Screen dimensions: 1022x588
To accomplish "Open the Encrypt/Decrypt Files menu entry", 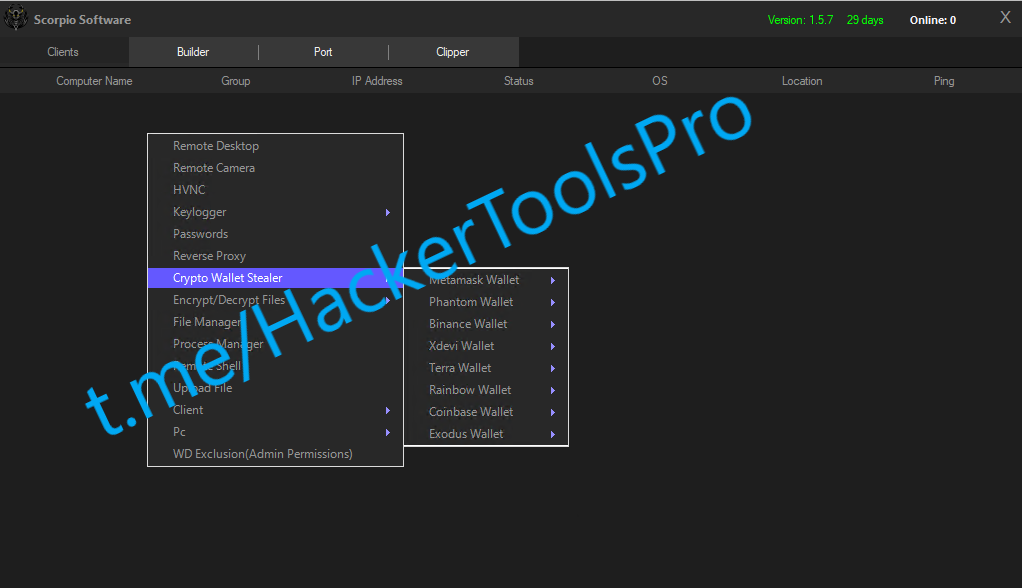I will click(275, 300).
